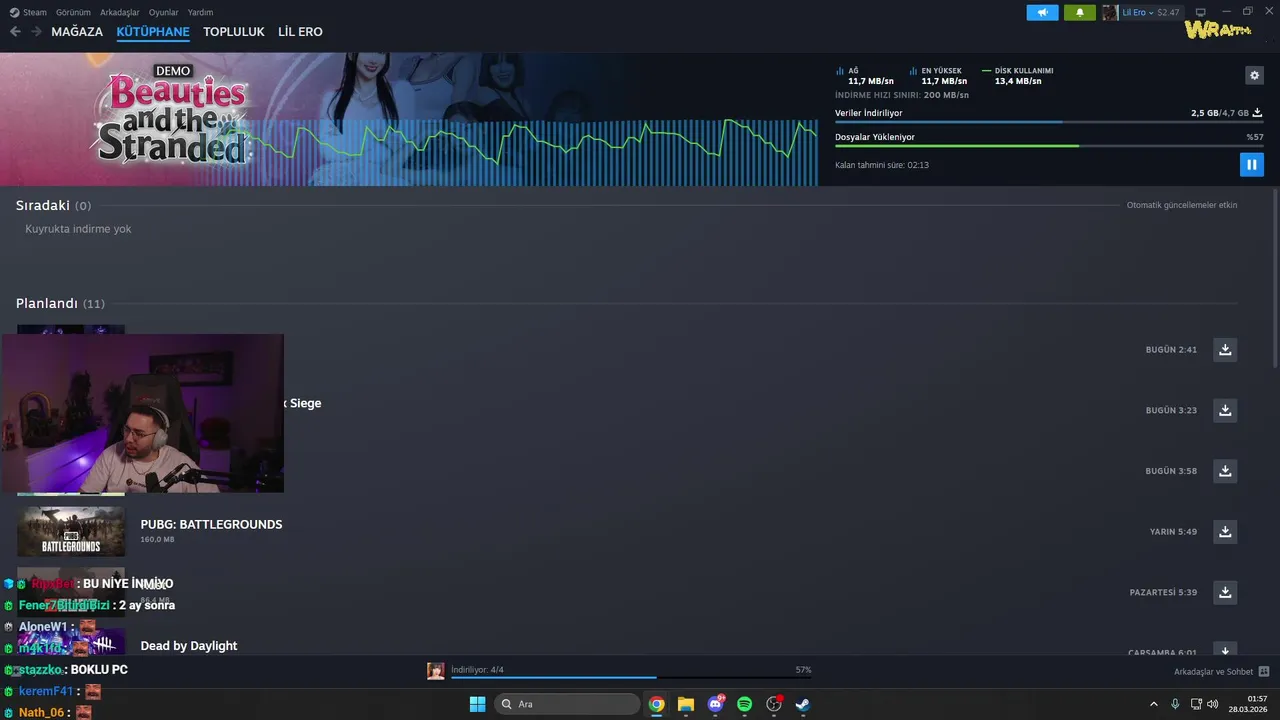This screenshot has width=1280, height=720.
Task: Open File Explorer from the taskbar
Action: [685, 704]
